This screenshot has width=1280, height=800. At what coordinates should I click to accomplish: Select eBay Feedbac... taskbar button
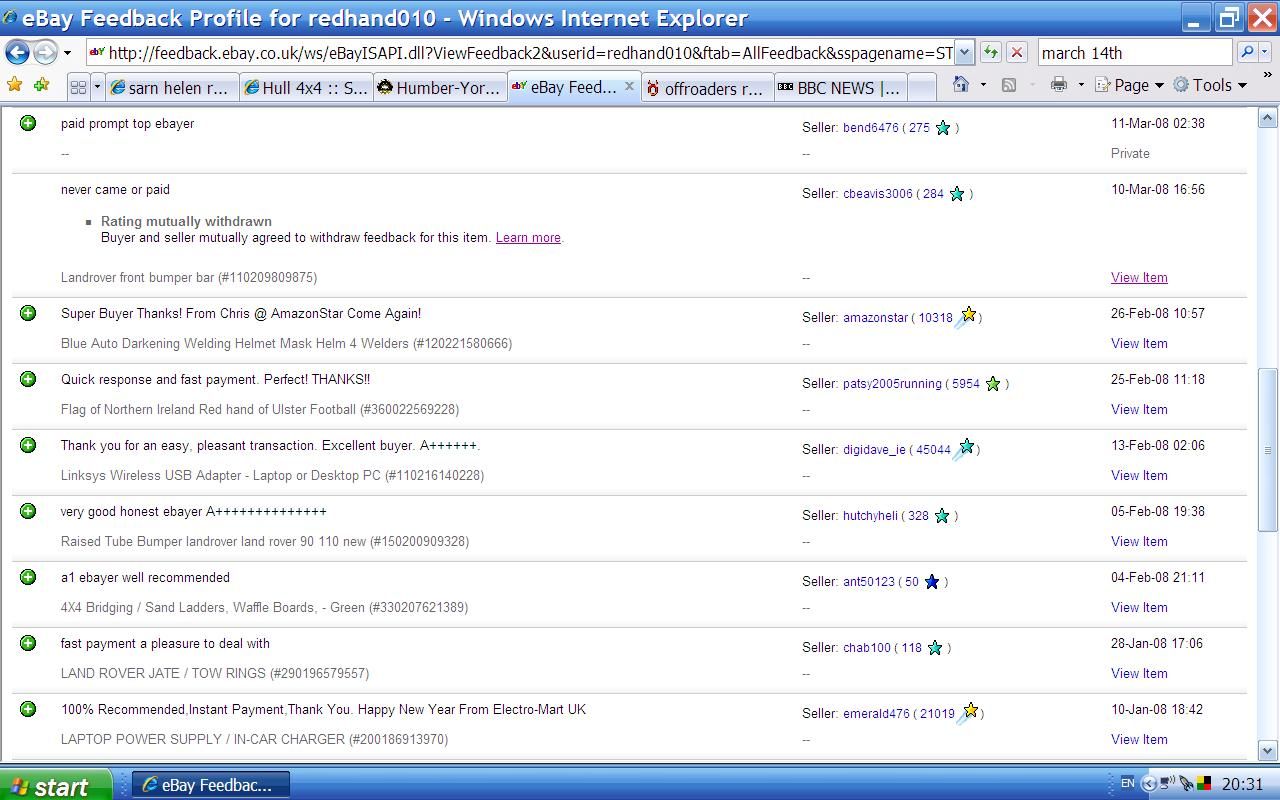tap(212, 785)
